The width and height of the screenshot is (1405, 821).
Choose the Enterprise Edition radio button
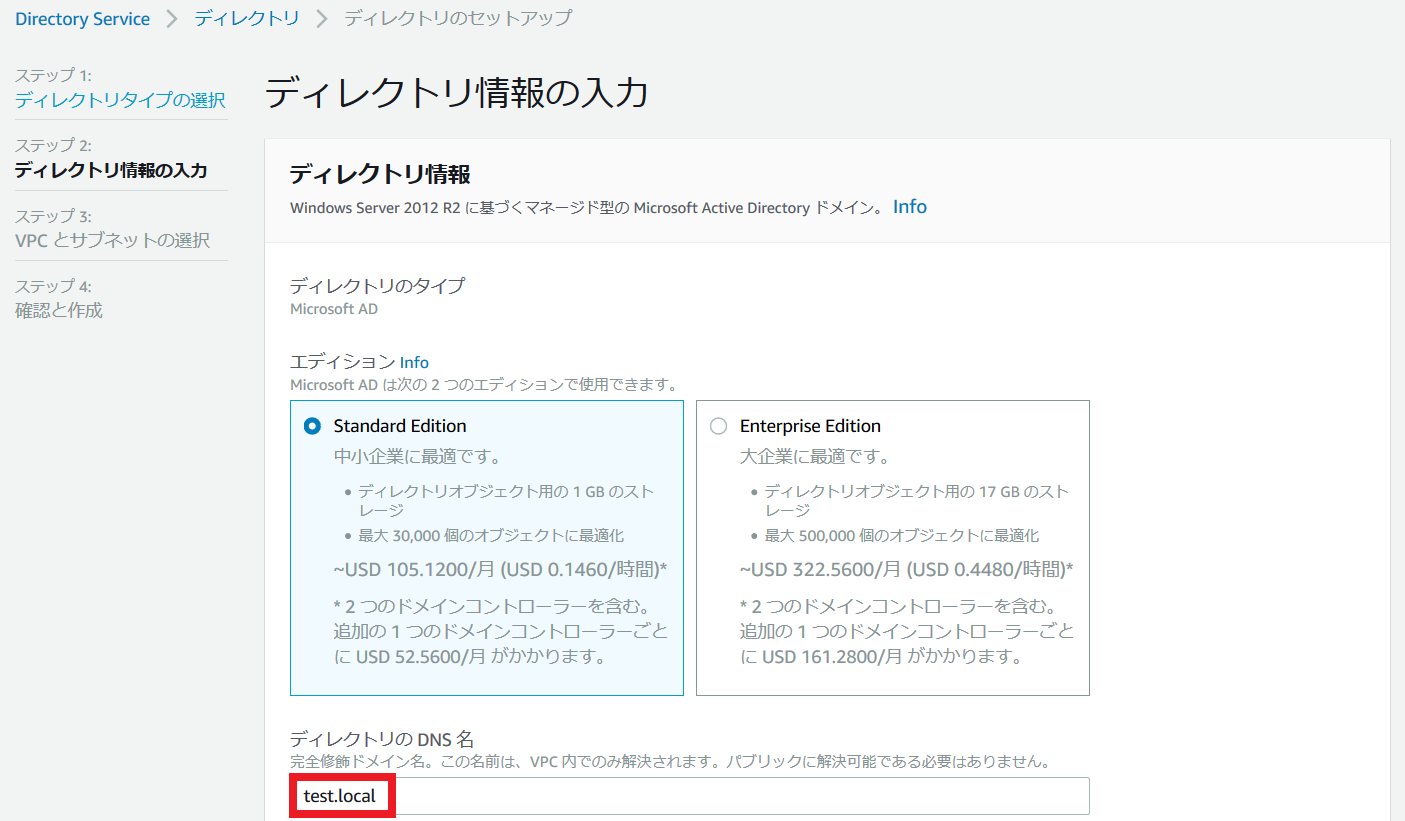tap(718, 426)
